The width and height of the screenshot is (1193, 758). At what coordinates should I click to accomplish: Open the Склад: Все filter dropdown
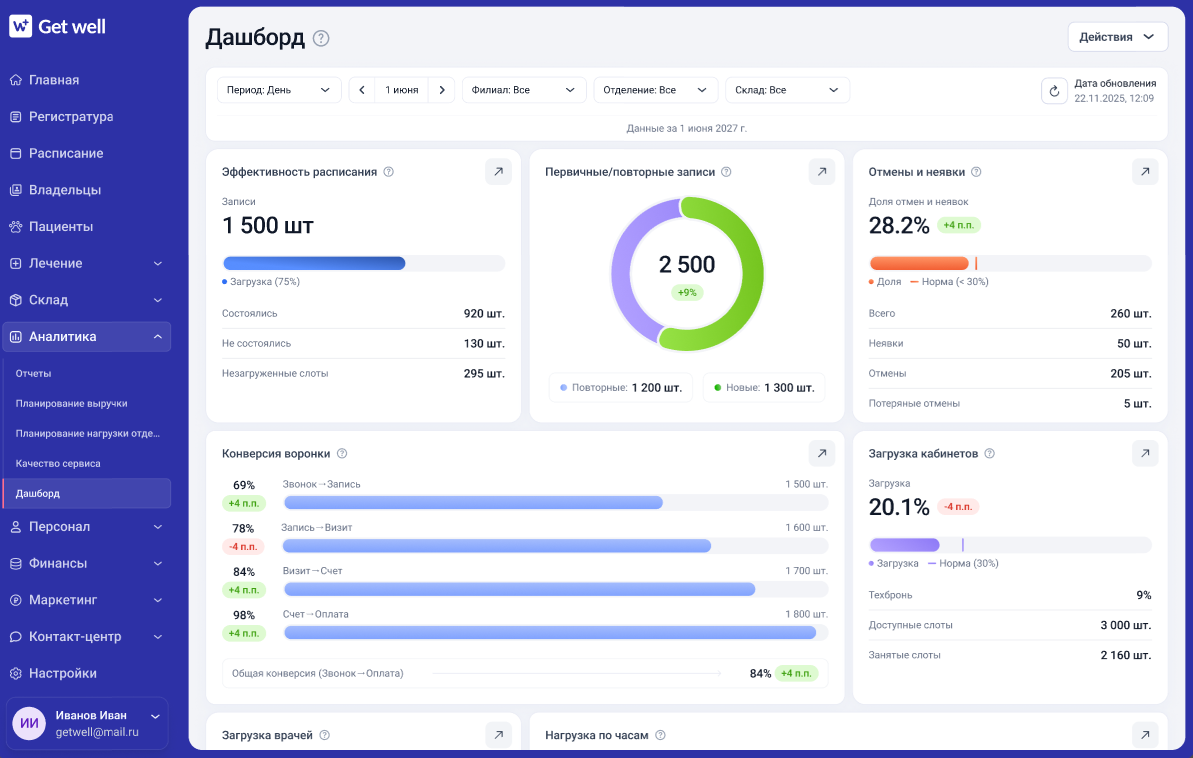787,90
